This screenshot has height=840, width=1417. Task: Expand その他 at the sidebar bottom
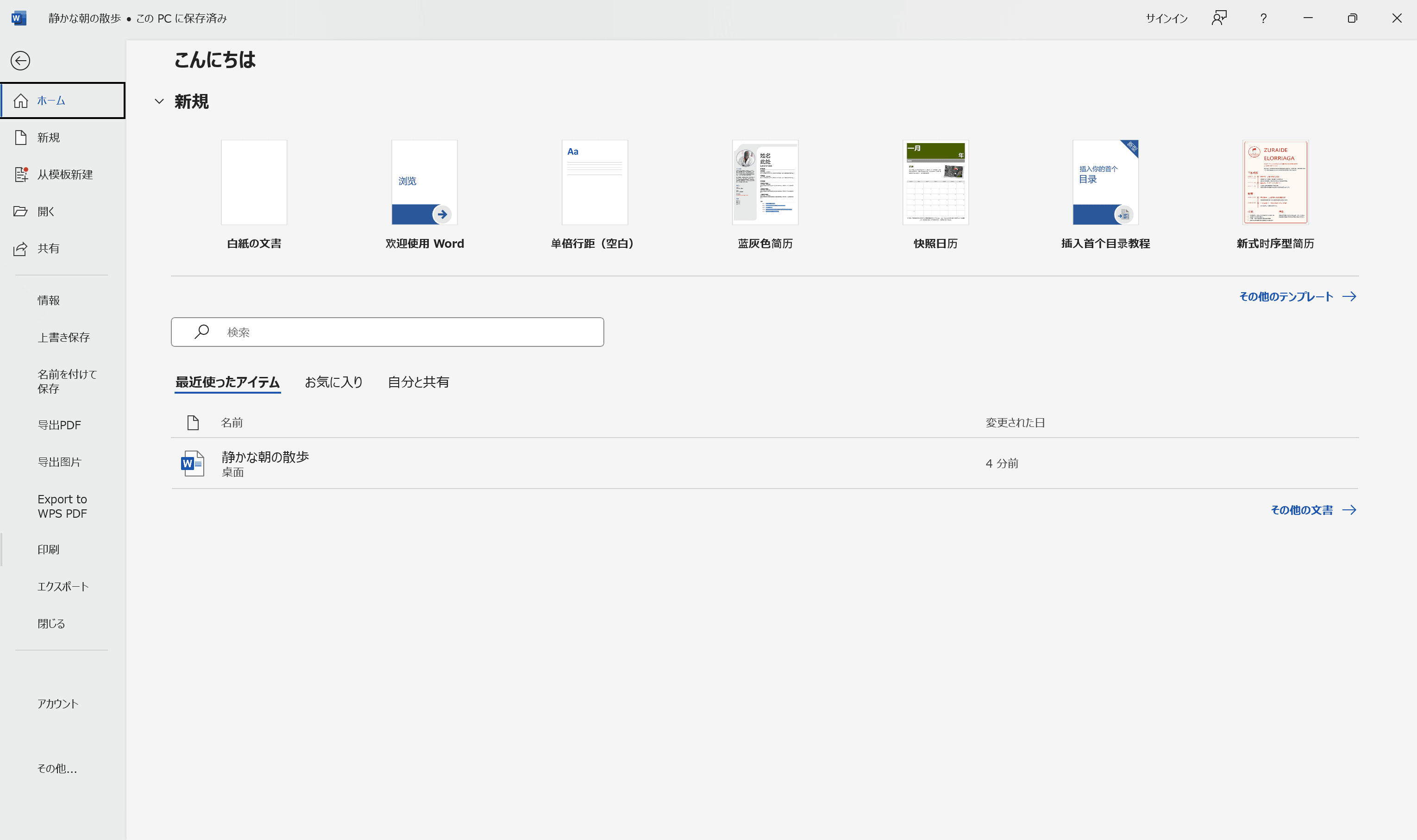click(56, 769)
